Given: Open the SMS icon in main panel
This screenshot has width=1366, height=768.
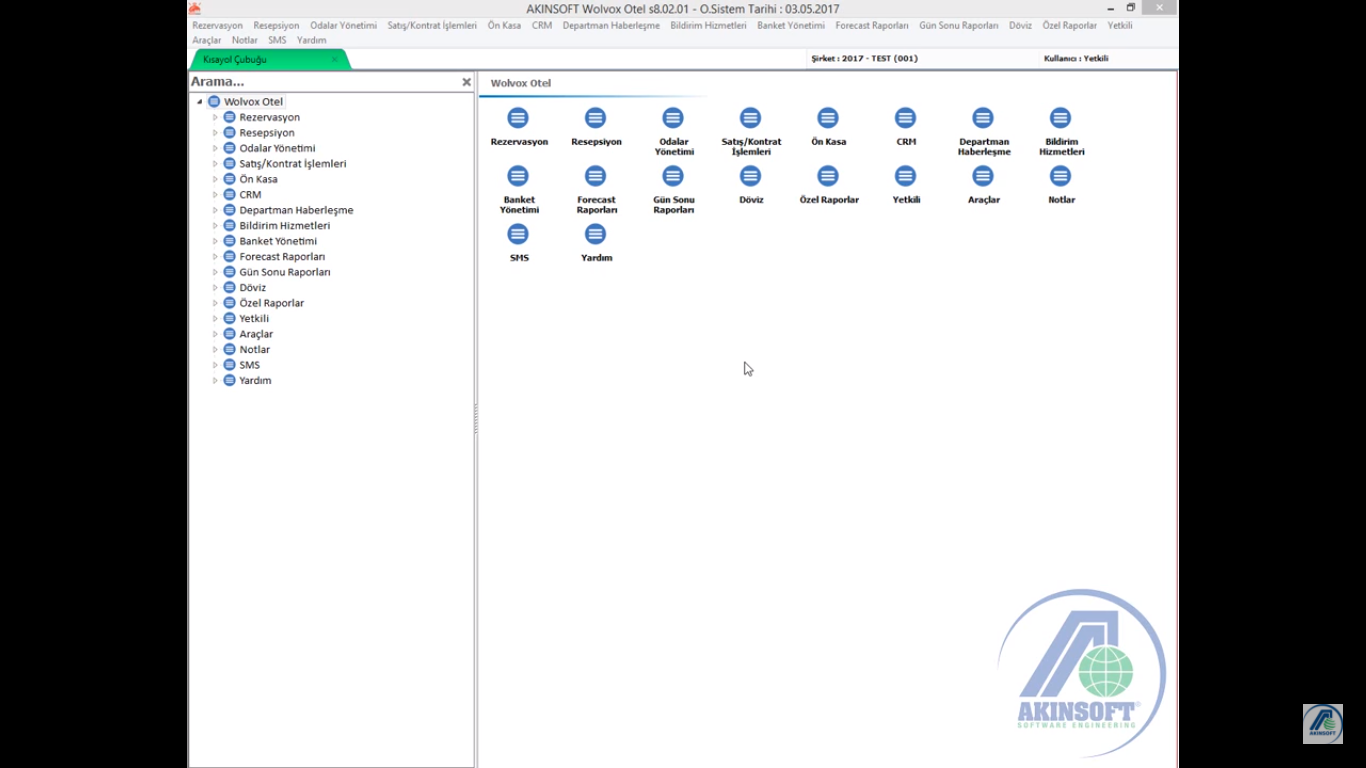Looking at the screenshot, I should (518, 234).
